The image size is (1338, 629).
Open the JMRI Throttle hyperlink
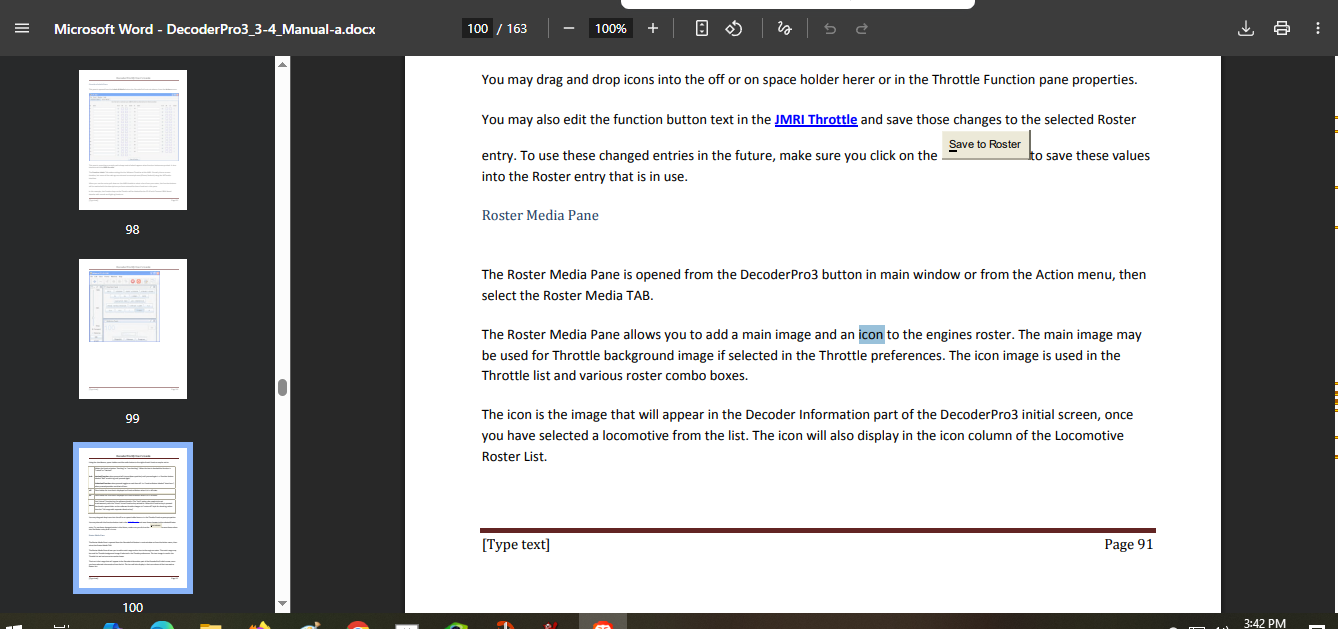click(x=815, y=119)
